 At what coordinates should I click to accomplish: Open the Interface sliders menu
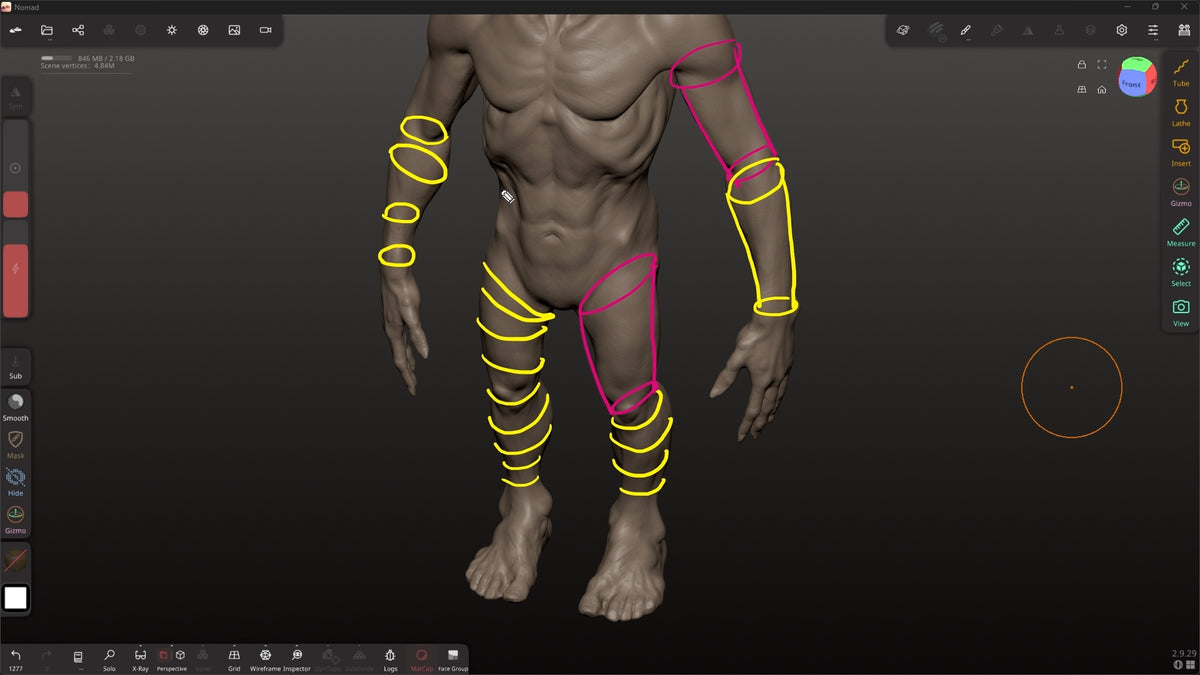(1153, 30)
